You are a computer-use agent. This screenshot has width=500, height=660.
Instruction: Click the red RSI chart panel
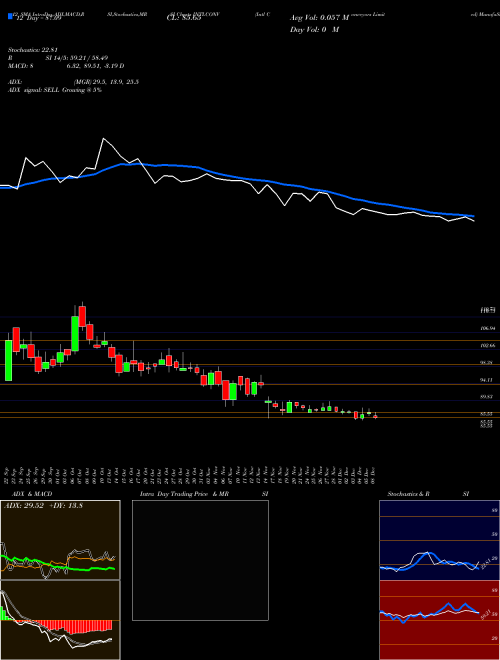tap(439, 620)
